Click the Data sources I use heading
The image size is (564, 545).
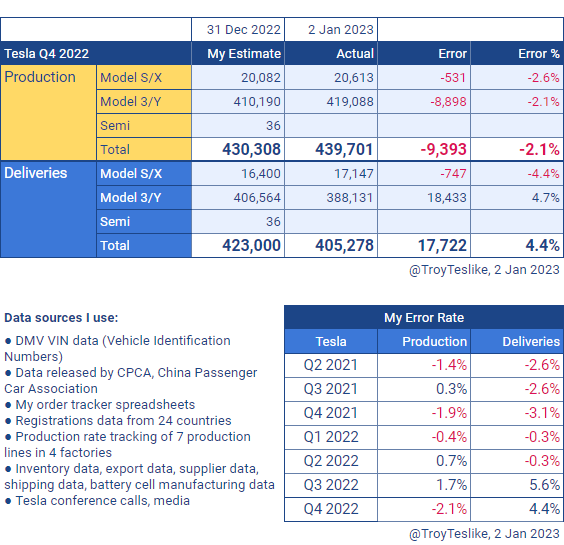click(61, 318)
